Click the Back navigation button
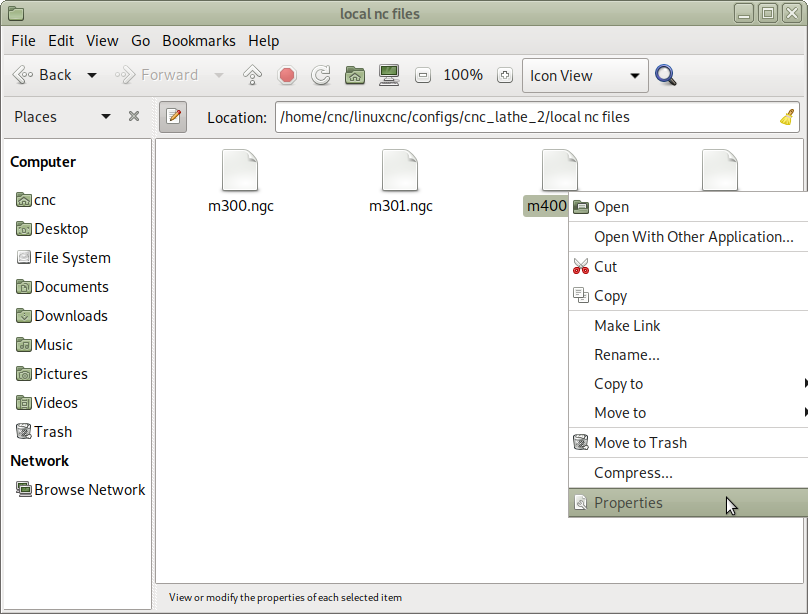808x614 pixels. [x=42, y=75]
